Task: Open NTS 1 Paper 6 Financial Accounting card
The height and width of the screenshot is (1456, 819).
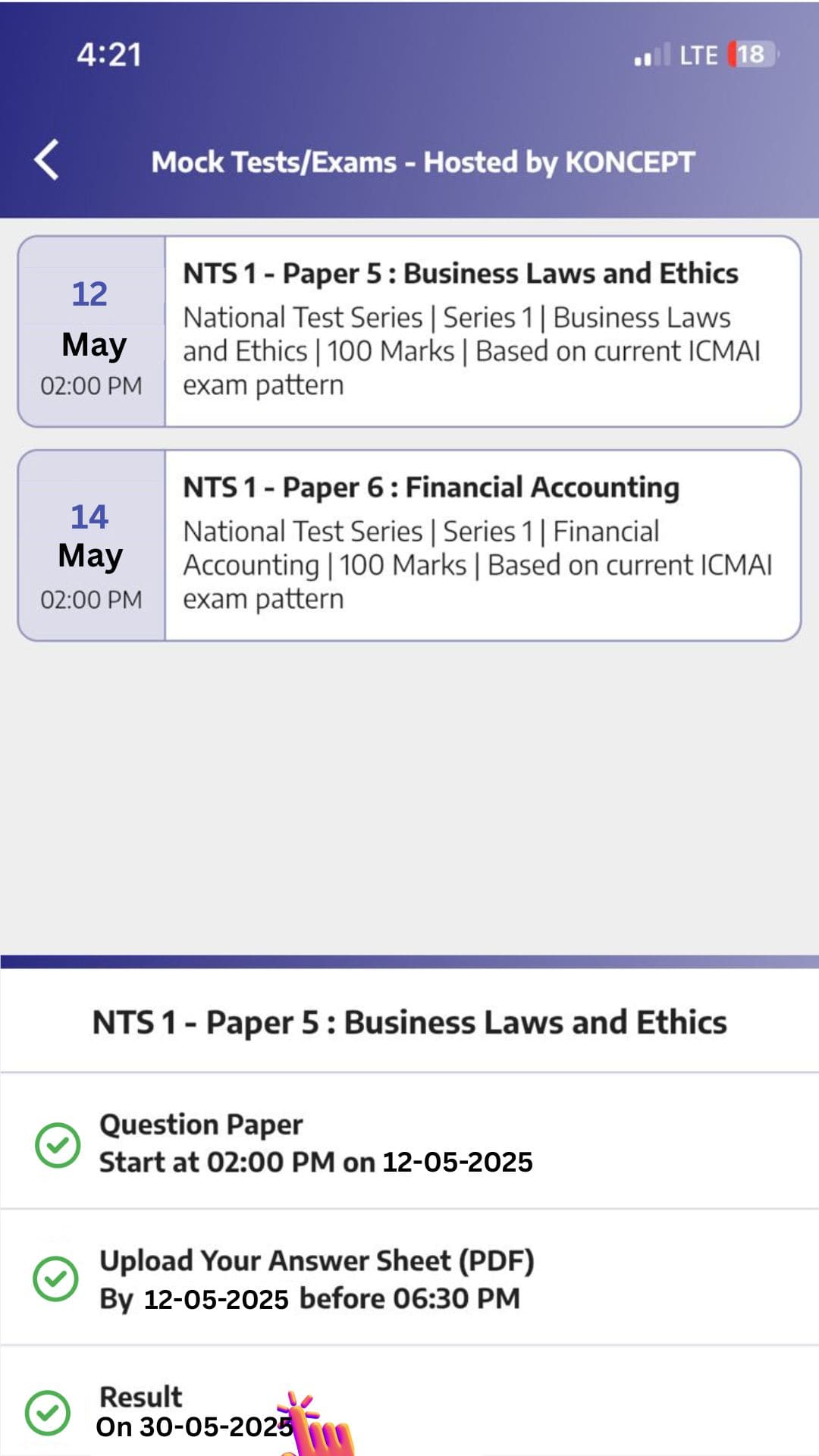Action: [x=482, y=545]
